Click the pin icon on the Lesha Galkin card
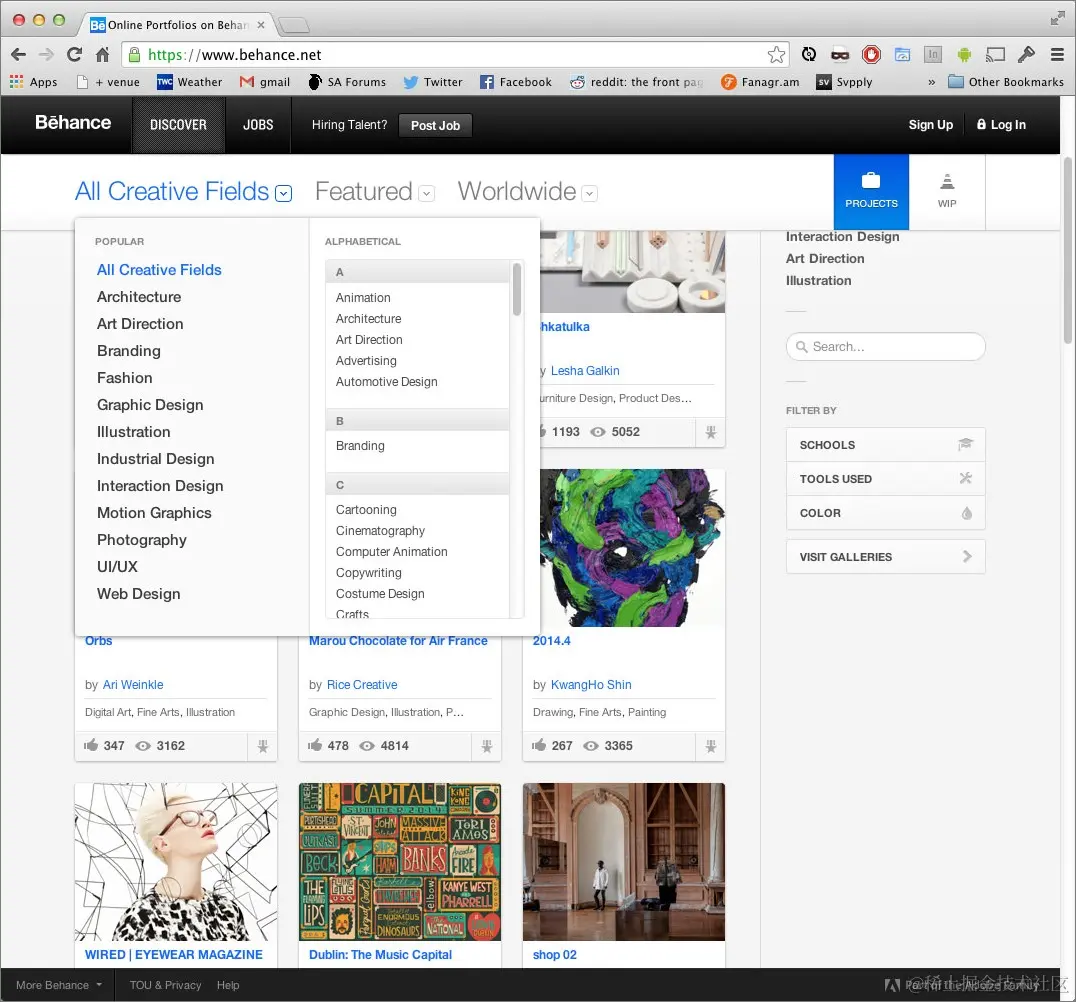1076x1002 pixels. [711, 432]
